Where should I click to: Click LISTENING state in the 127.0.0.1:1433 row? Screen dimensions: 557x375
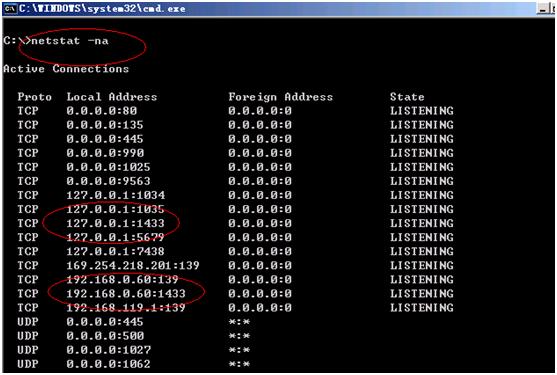click(x=422, y=223)
